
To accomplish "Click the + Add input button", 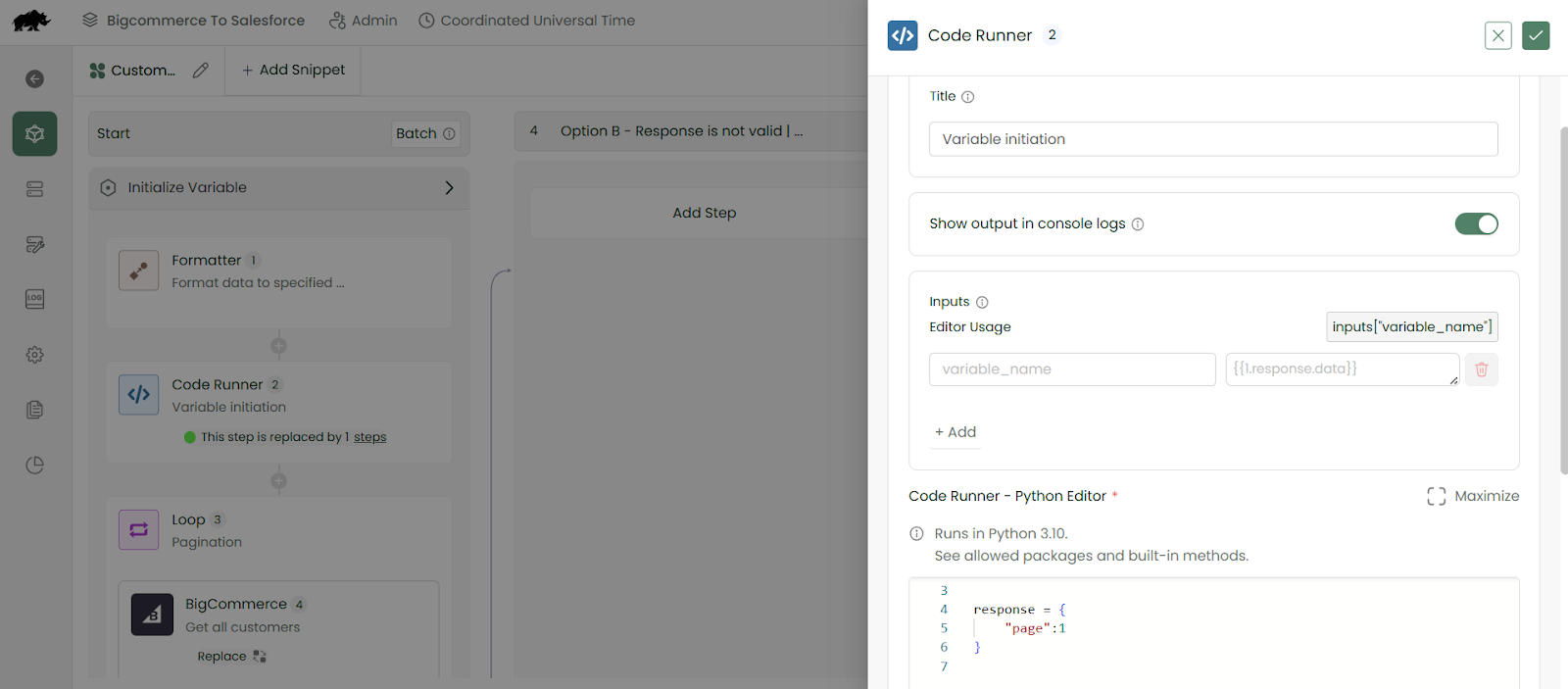I will coord(955,432).
